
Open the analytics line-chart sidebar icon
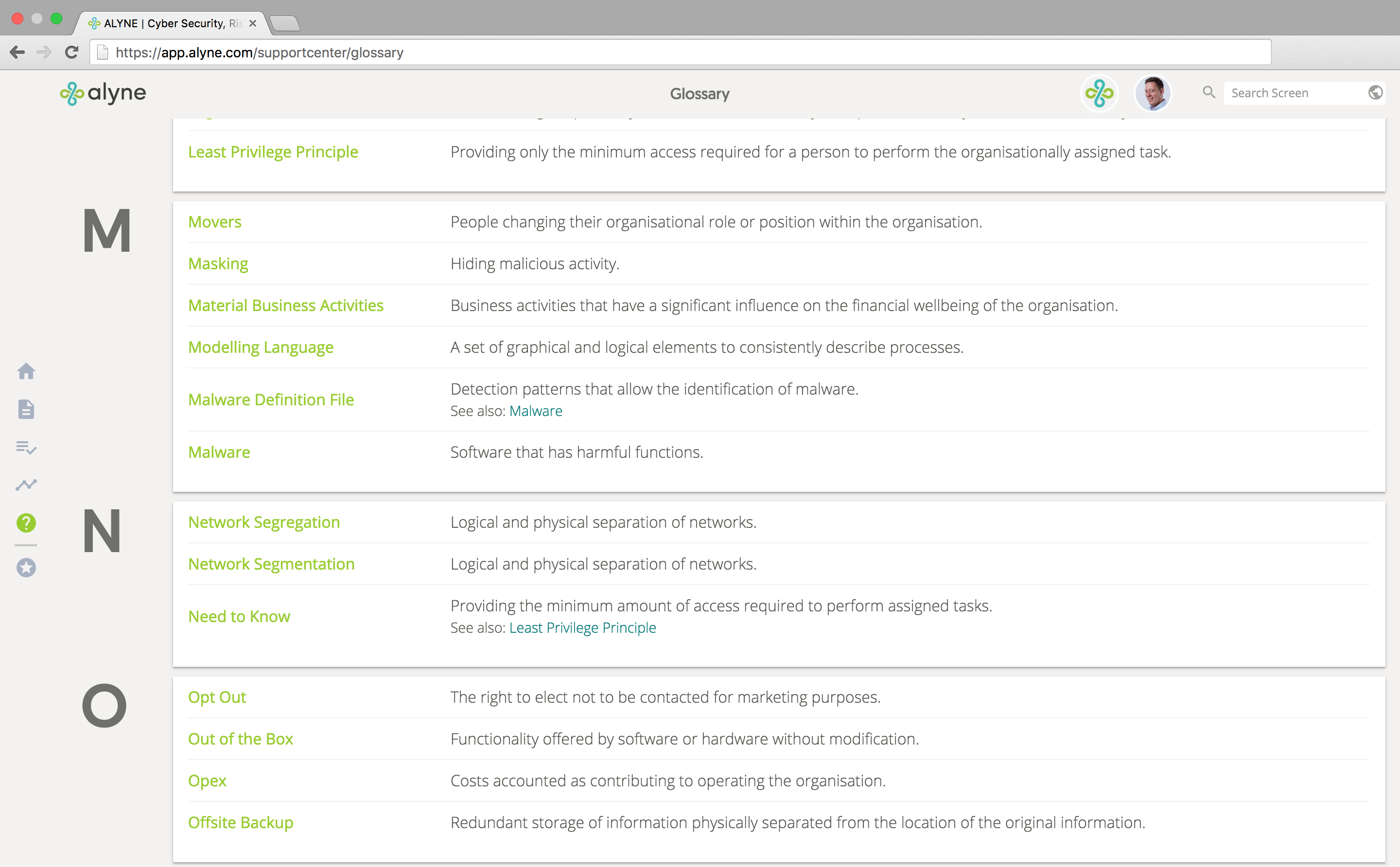pos(26,485)
